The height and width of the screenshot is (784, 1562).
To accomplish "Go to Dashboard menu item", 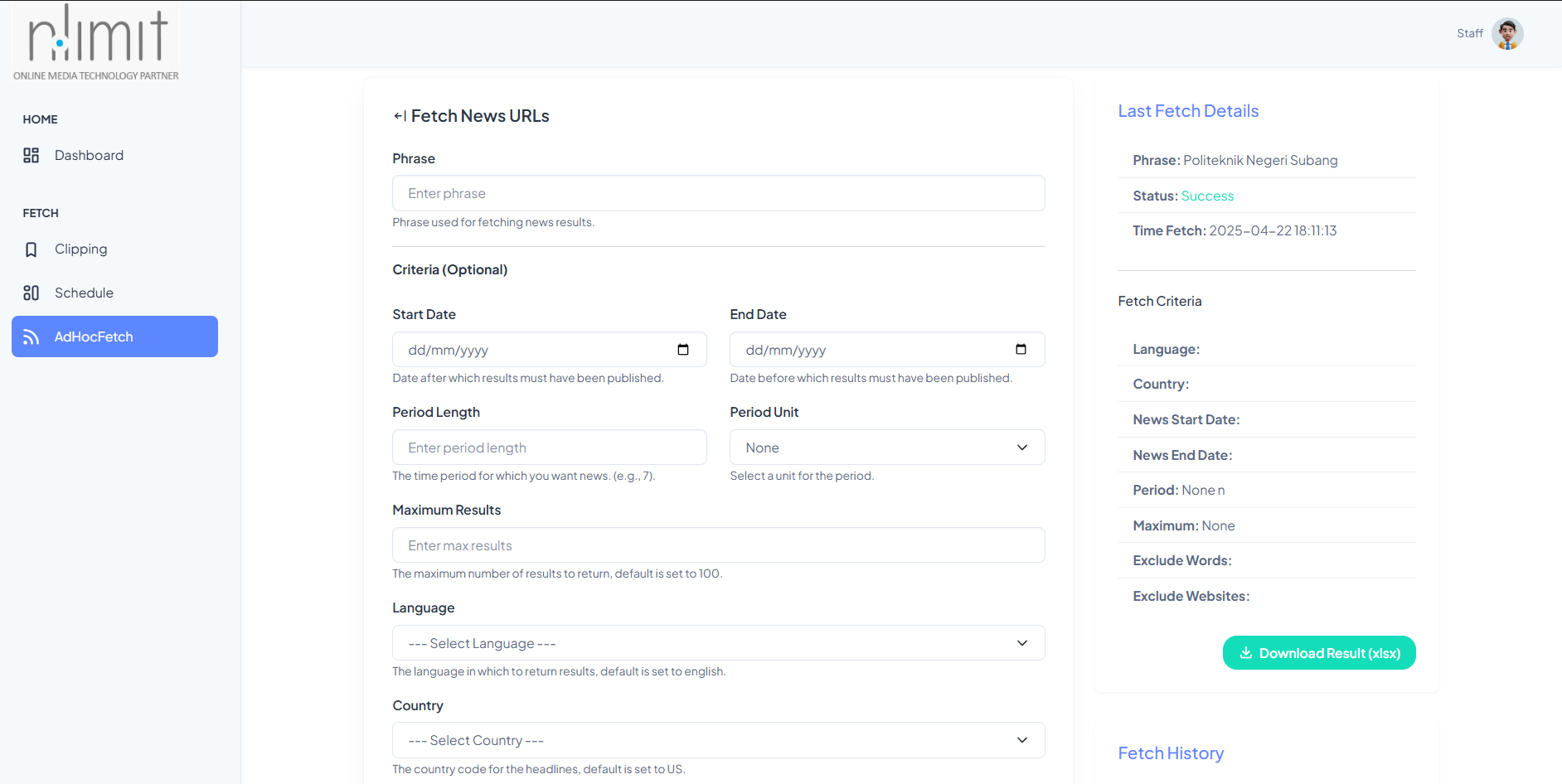I will click(x=89, y=155).
